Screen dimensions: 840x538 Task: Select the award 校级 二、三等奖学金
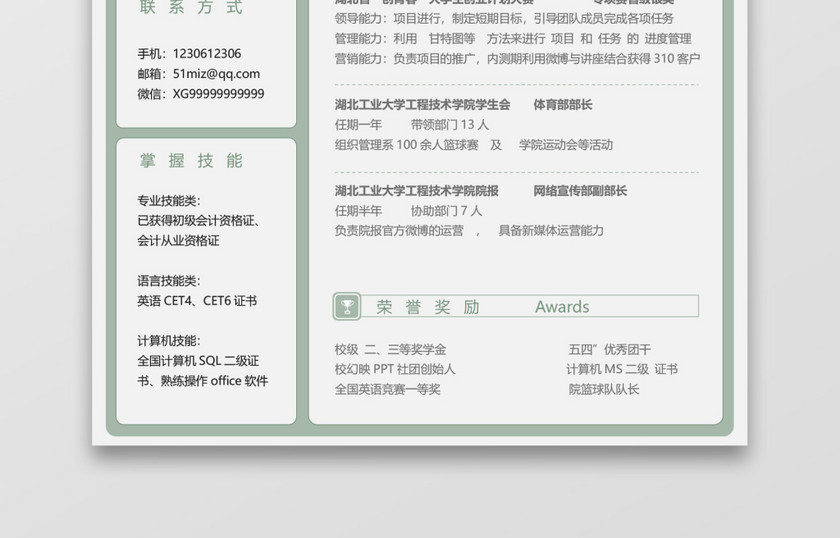[390, 350]
